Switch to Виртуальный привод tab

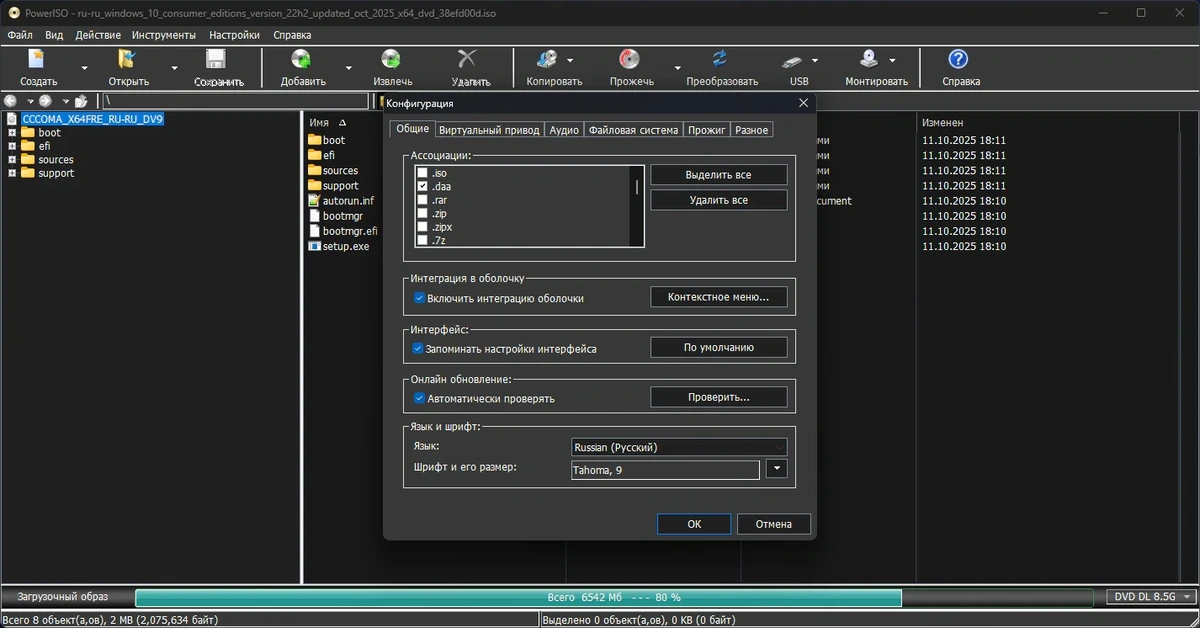[x=489, y=130]
